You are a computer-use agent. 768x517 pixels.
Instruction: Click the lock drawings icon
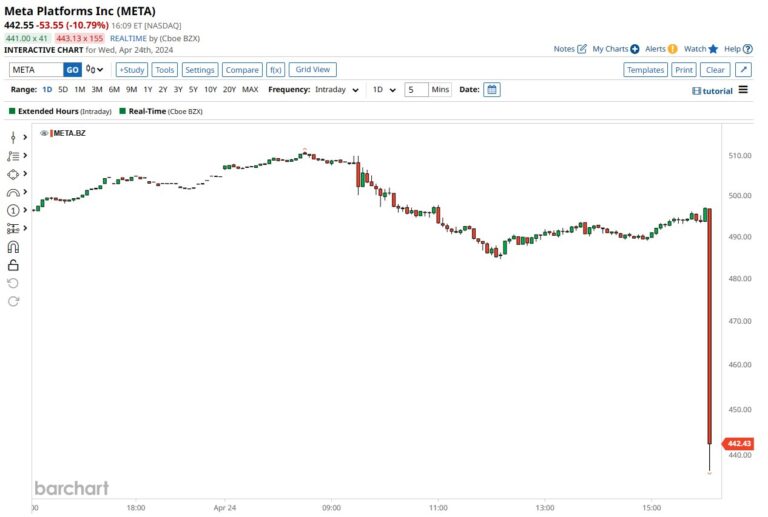13,265
